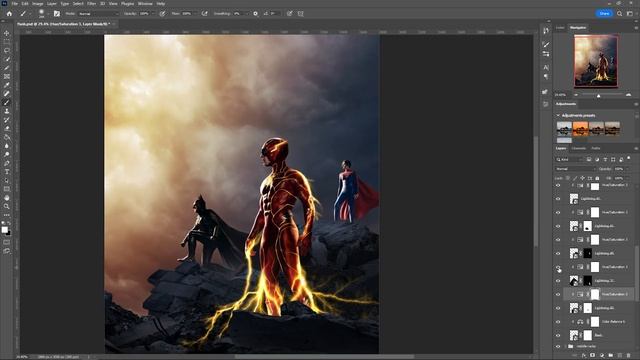Click the Home icon in options bar
This screenshot has width=640, height=360.
coord(9,13)
